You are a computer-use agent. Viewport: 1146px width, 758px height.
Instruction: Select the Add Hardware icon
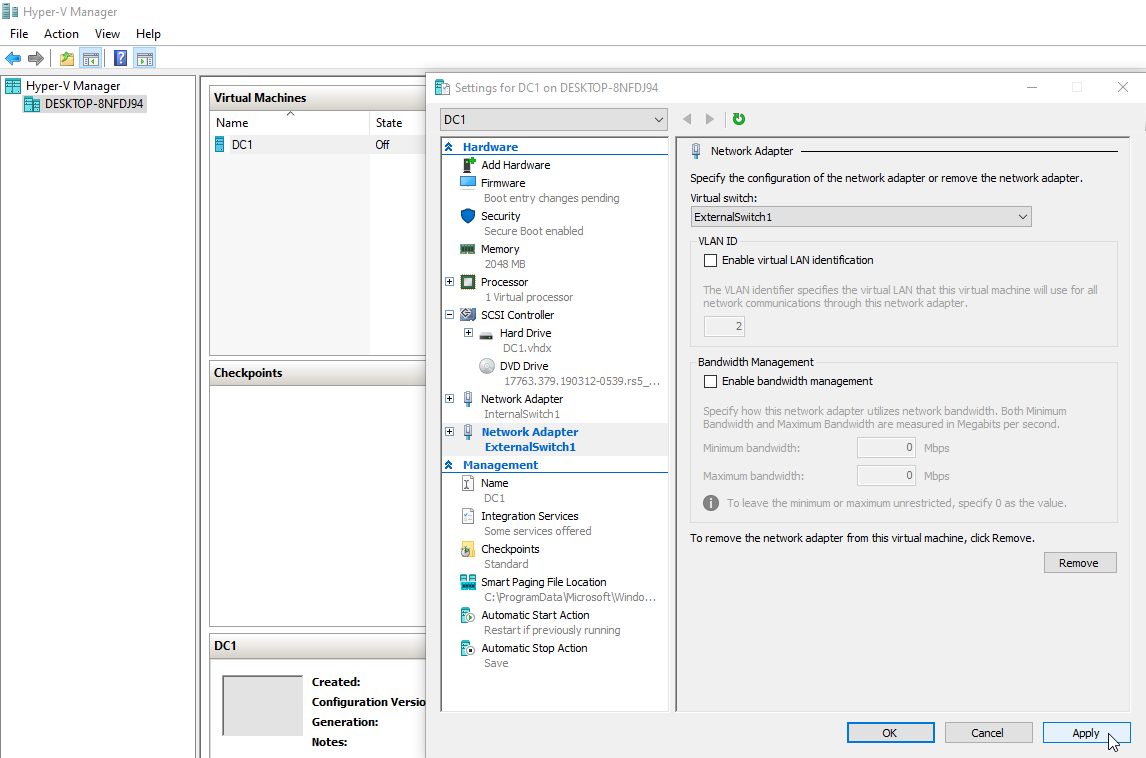(468, 165)
